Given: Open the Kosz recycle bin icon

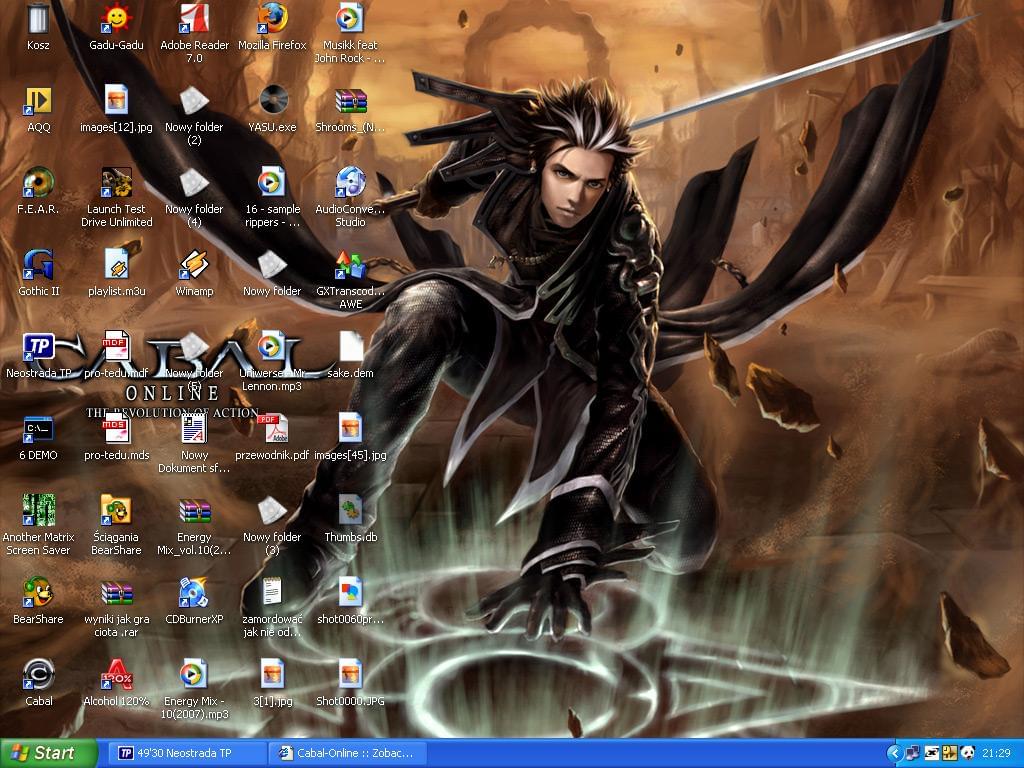Looking at the screenshot, I should 38,20.
